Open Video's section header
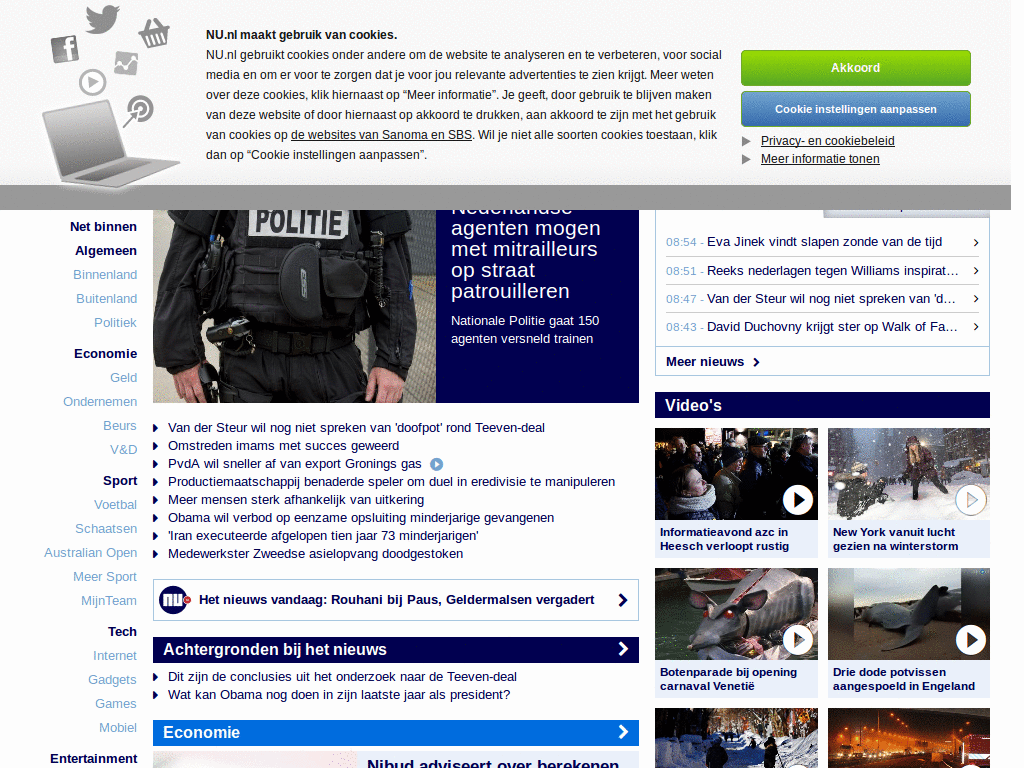Image resolution: width=1024 pixels, height=768 pixels. pyautogui.click(x=822, y=405)
